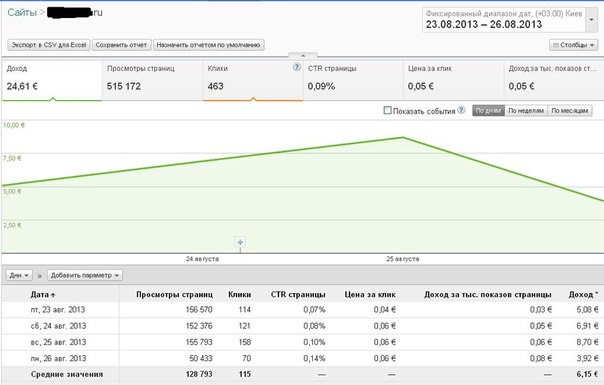Click the chart peak point on 25 августа
The height and width of the screenshot is (385, 604).
click(403, 137)
